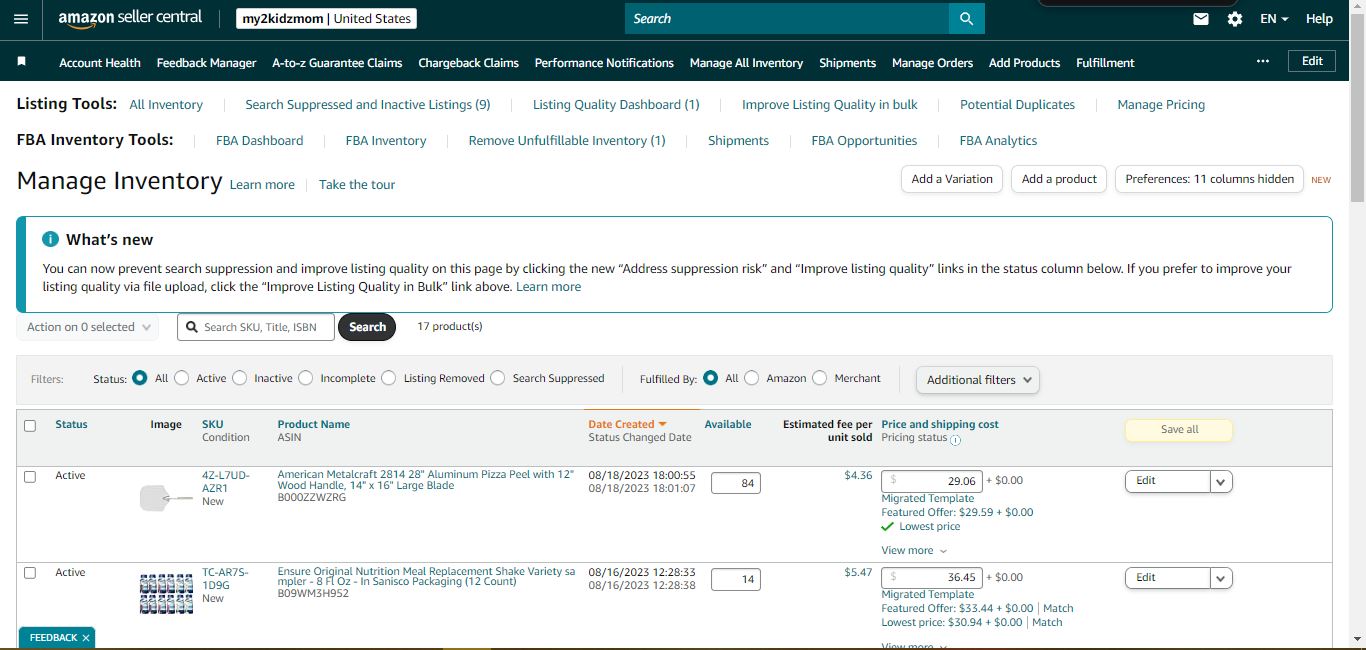Click the Edit button in navigation bar
1366x650 pixels.
[x=1312, y=61]
